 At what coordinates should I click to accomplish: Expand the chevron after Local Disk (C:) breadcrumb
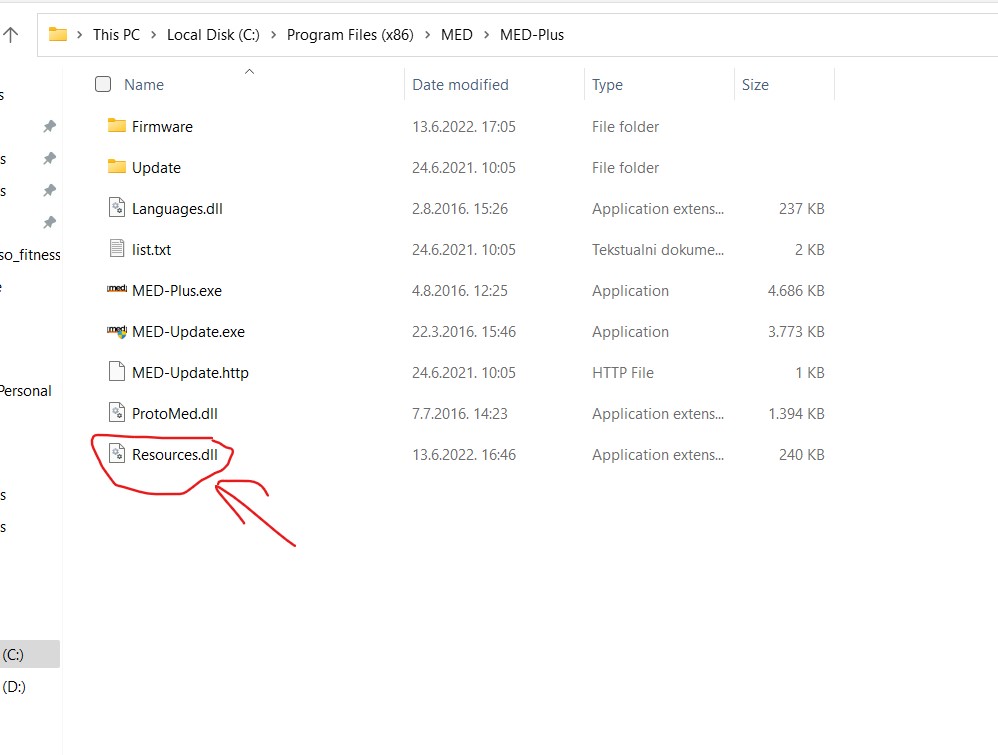[273, 35]
